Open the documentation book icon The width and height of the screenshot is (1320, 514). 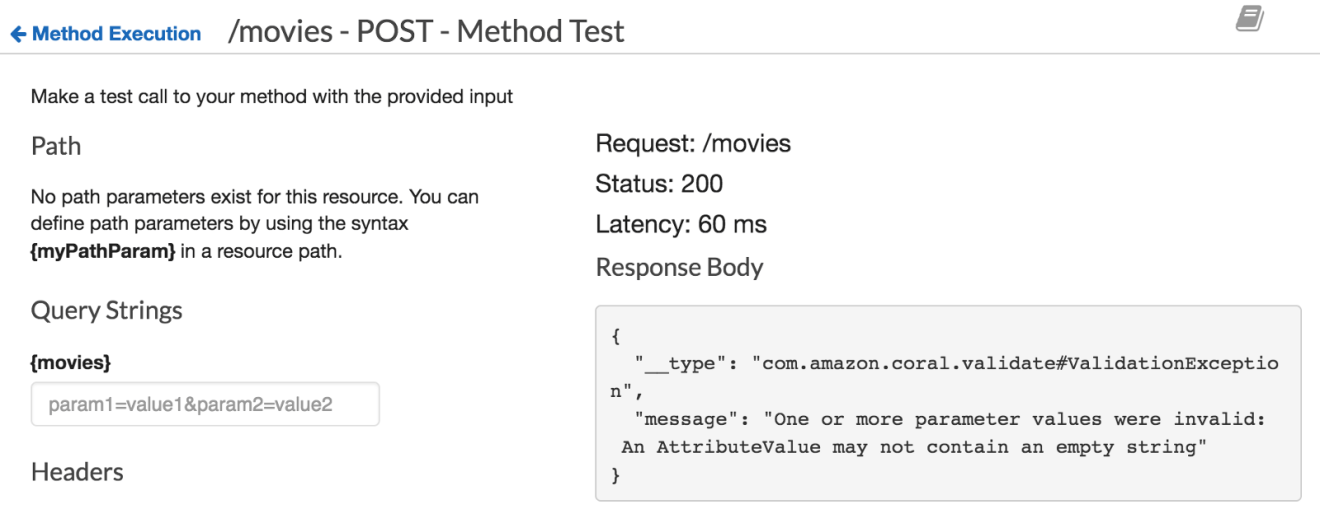pos(1251,18)
